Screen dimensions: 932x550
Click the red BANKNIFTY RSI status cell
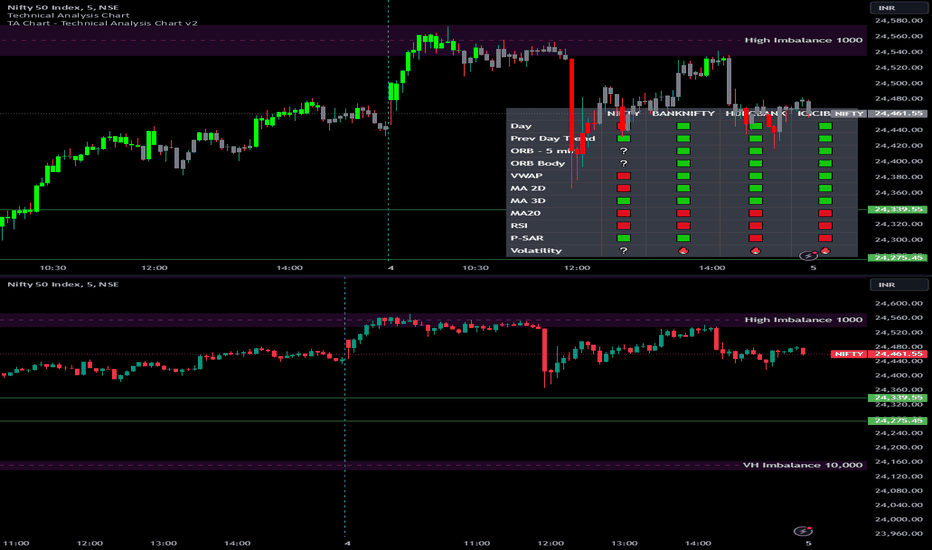point(683,226)
